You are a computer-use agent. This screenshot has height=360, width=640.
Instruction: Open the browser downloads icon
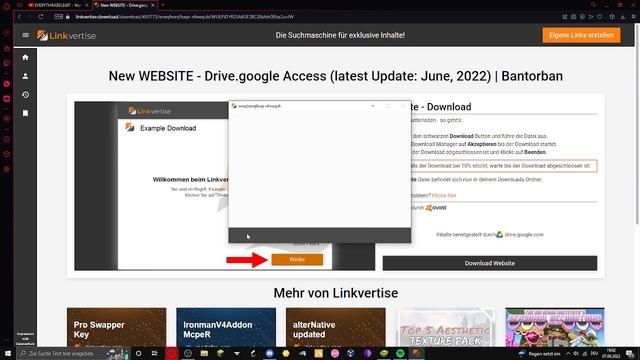(622, 17)
